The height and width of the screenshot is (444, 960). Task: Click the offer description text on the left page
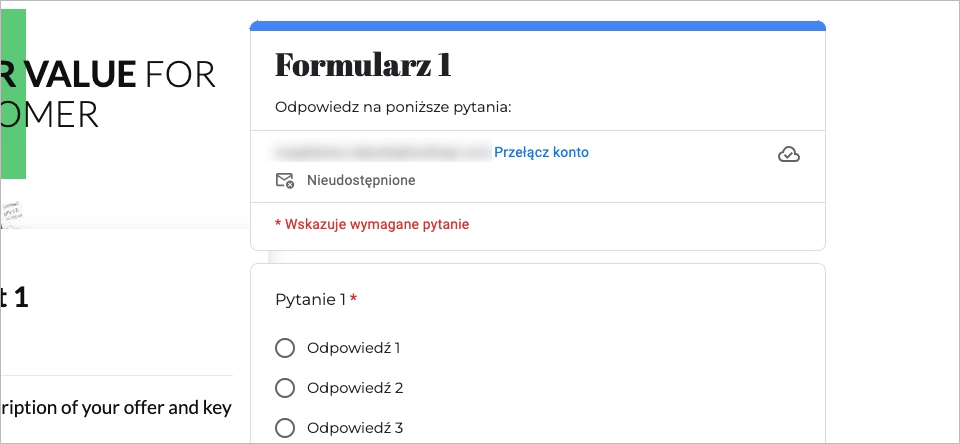[x=117, y=407]
